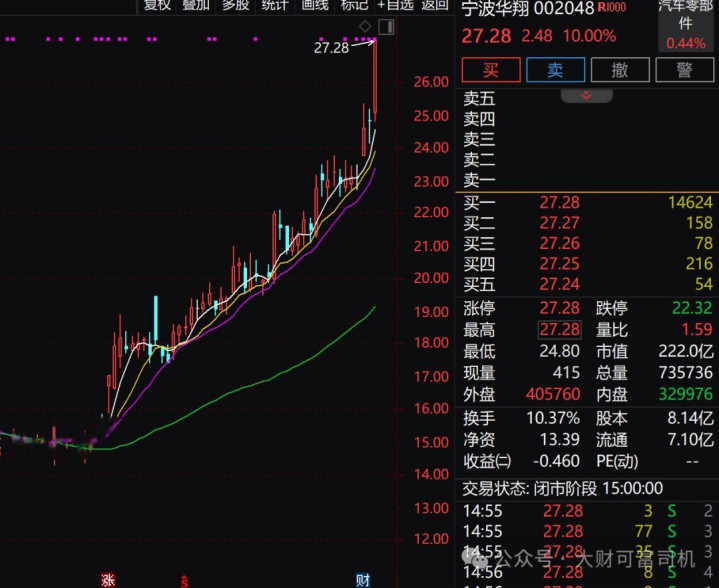The image size is (719, 588).
Task: Open the 复权 toolbar option
Action: 157,5
